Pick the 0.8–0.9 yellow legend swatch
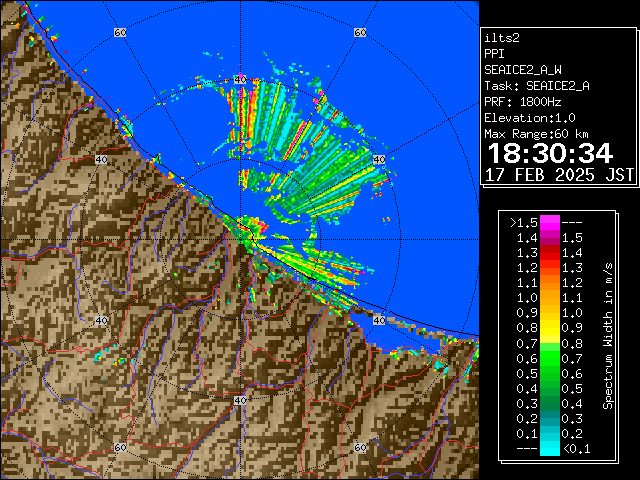 pos(550,328)
